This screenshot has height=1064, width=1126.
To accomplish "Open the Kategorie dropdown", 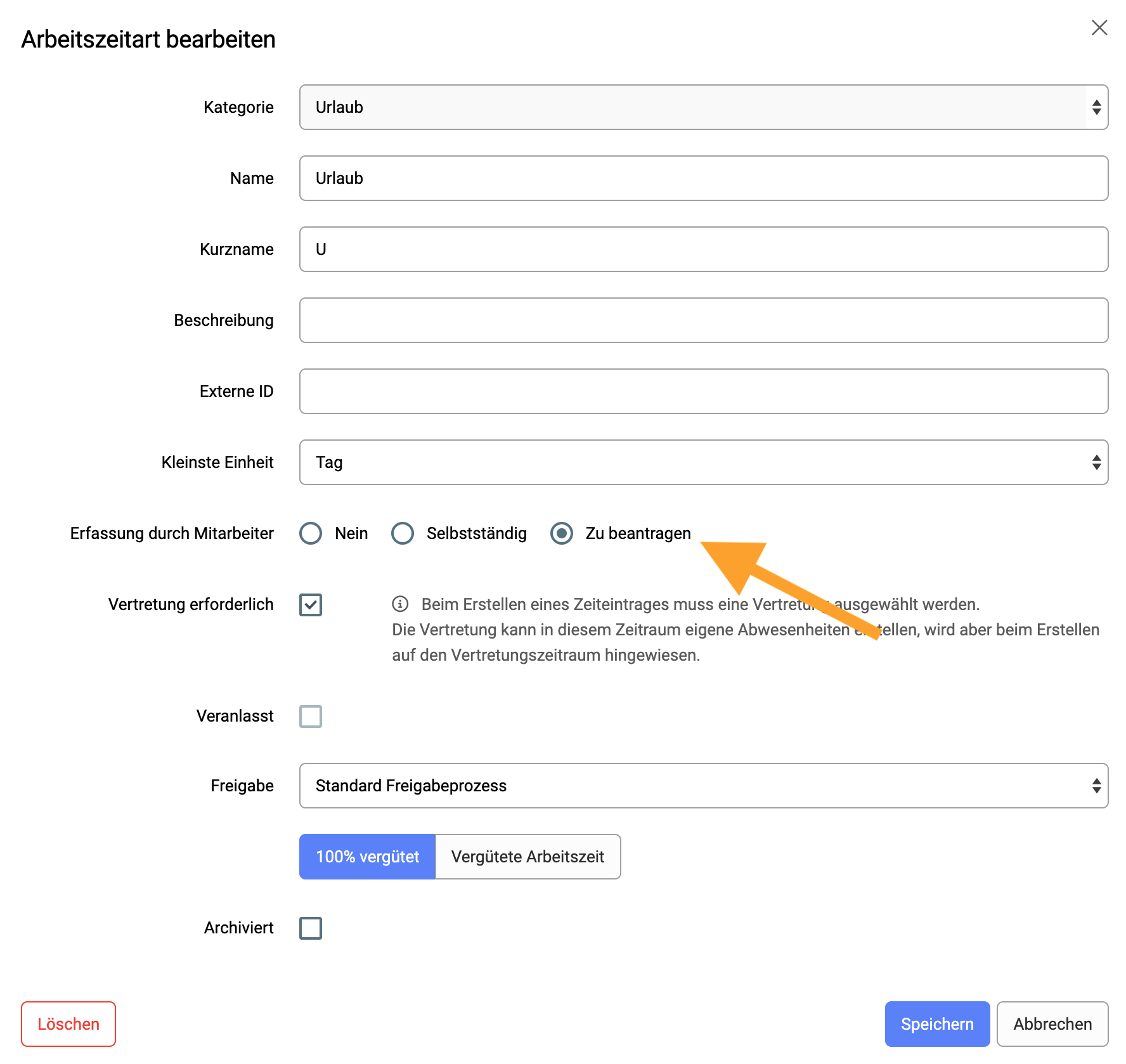I will (x=704, y=107).
